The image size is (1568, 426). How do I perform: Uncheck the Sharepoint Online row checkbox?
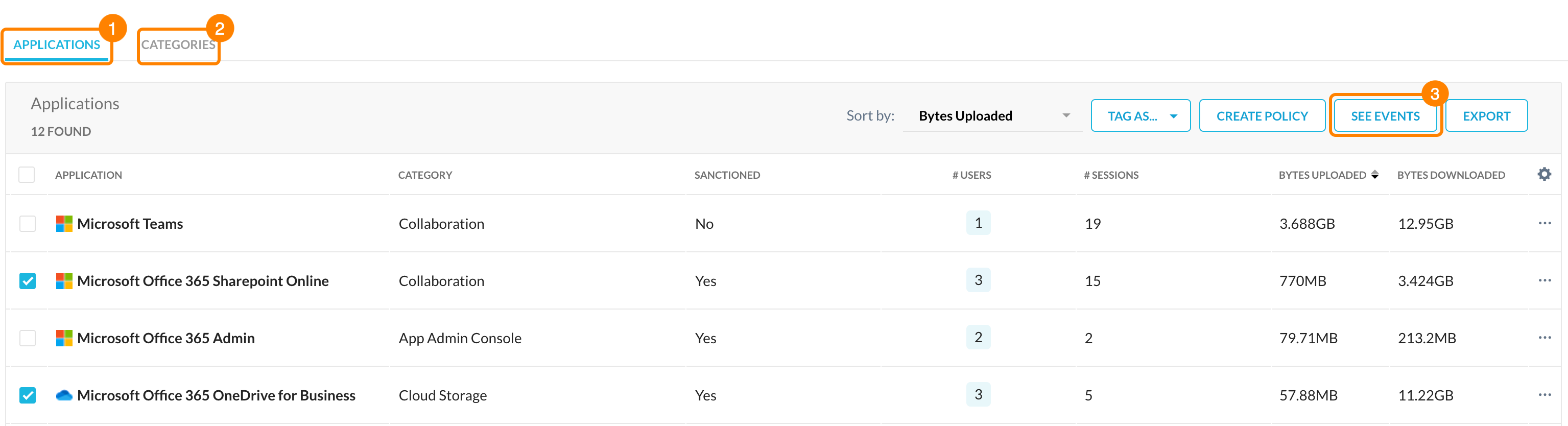[28, 281]
